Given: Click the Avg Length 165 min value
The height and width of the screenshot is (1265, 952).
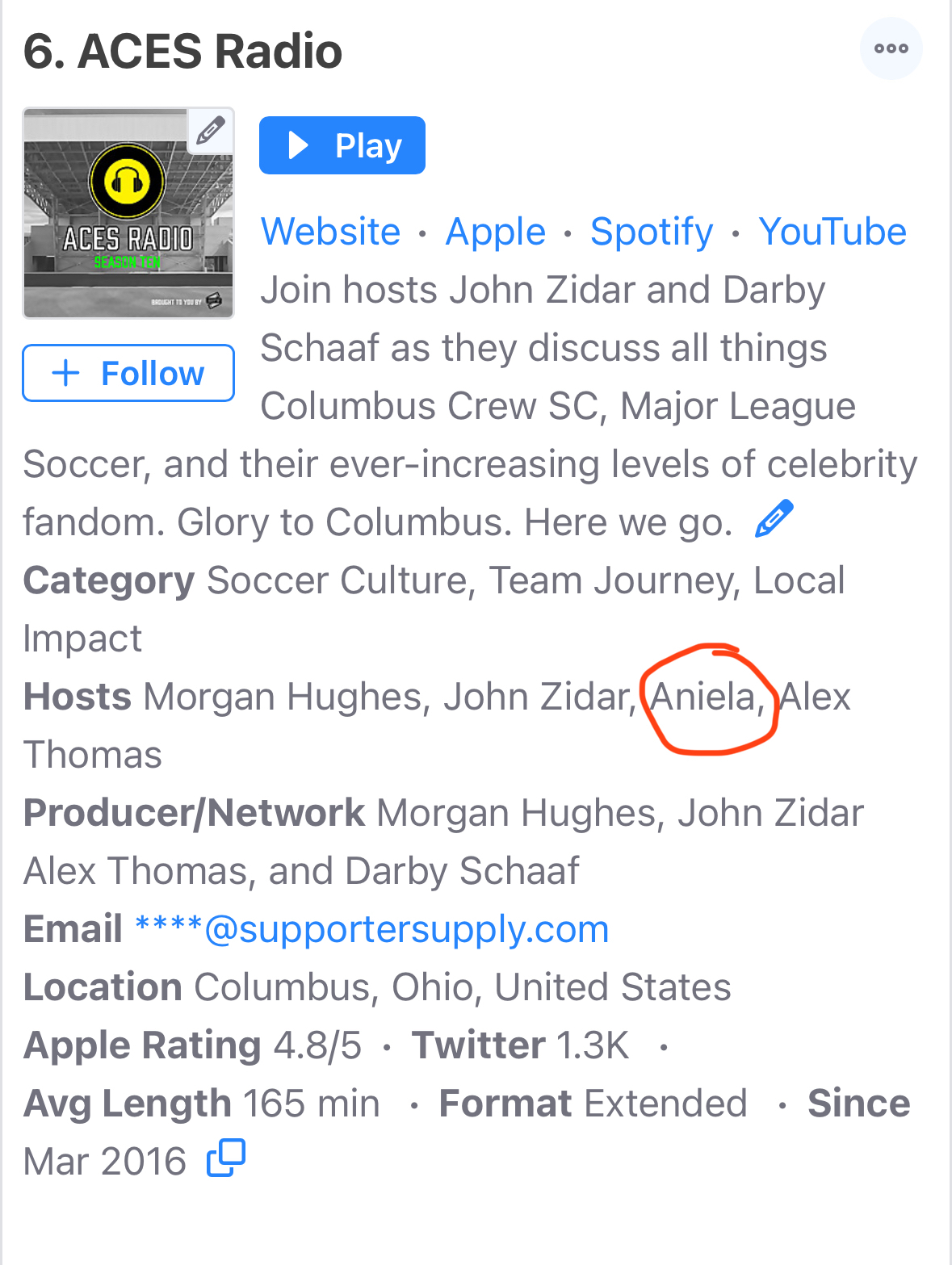Looking at the screenshot, I should coord(311,1104).
